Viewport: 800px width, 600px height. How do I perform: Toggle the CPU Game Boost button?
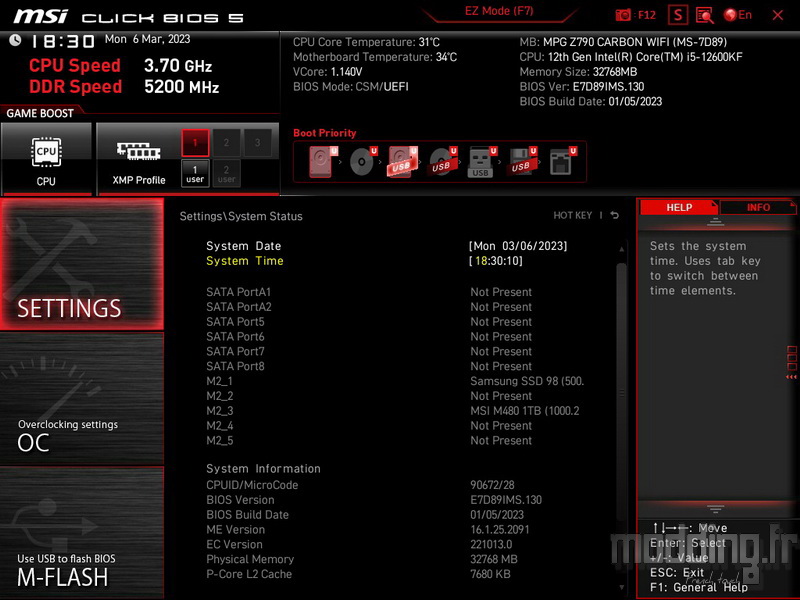point(46,159)
